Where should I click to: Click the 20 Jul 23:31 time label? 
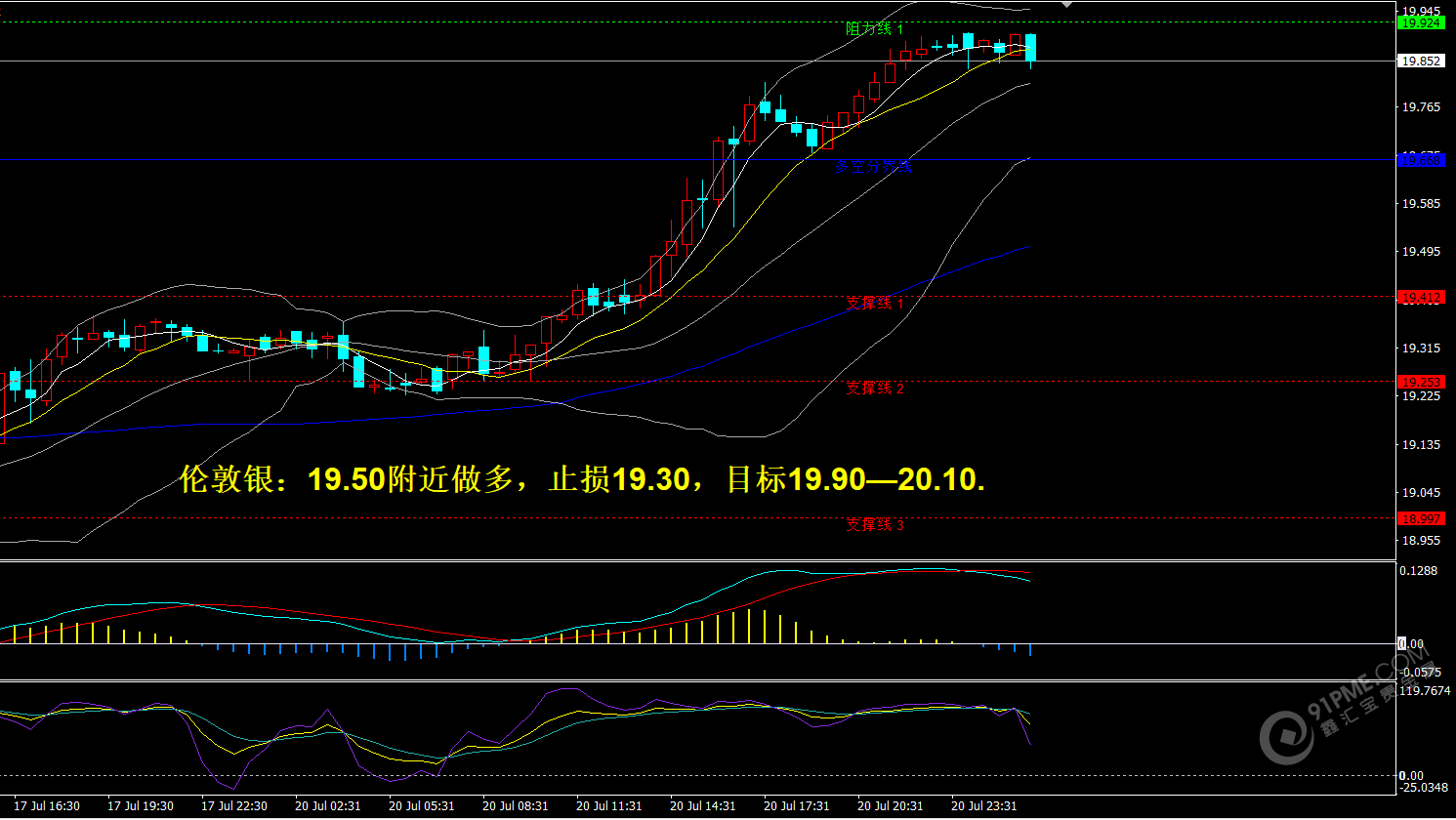[x=984, y=806]
